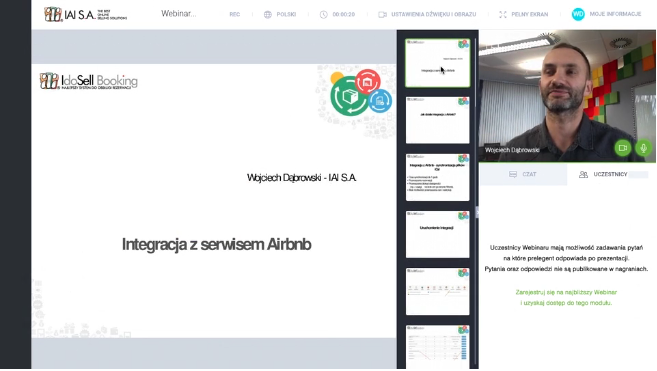657x371 pixels.
Task: Click the green package circle graphic on slide
Action: click(x=349, y=97)
